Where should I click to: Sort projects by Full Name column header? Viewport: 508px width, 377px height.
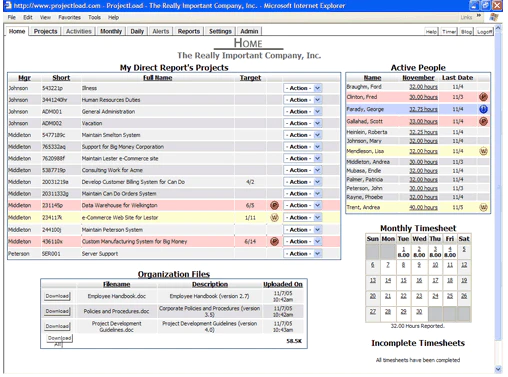click(158, 78)
